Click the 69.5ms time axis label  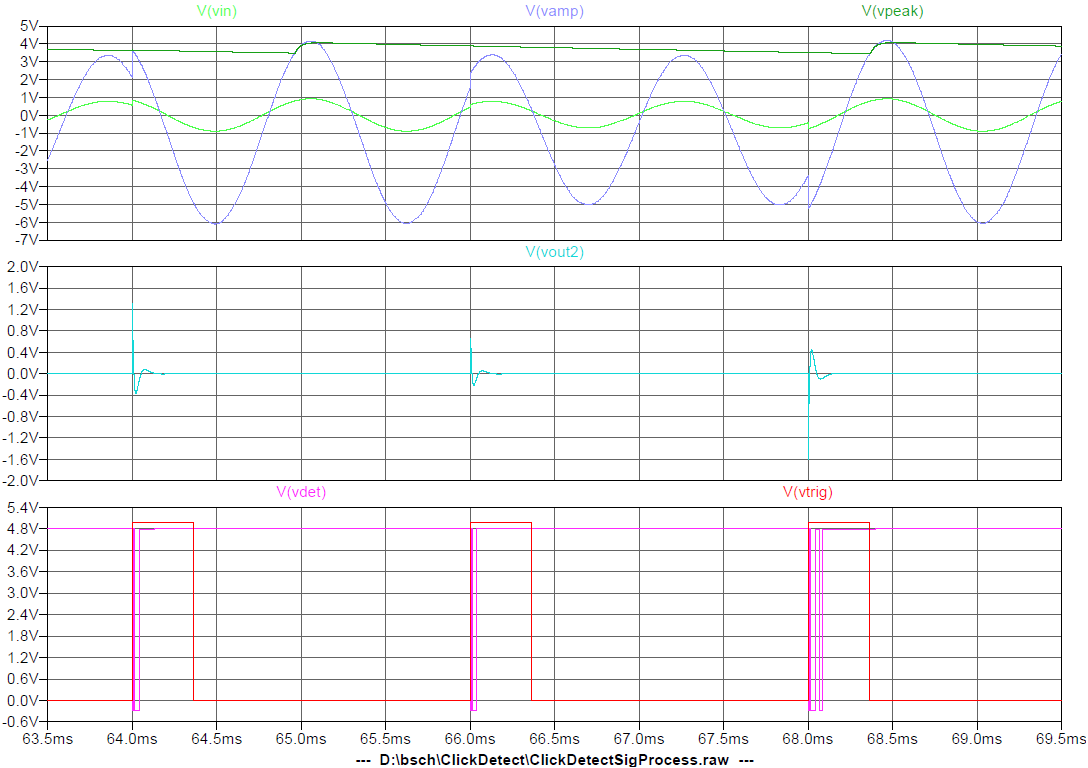pos(1060,738)
